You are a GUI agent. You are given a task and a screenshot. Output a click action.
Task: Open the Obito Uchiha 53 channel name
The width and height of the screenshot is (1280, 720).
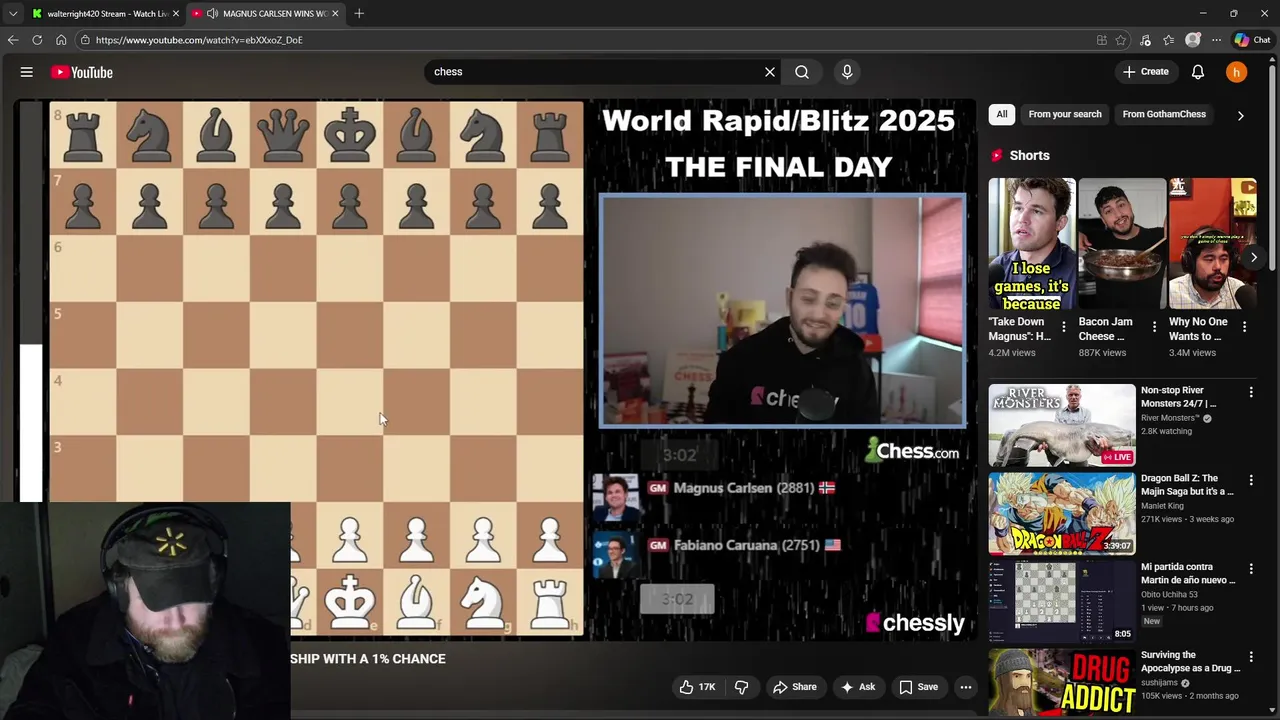1169,594
